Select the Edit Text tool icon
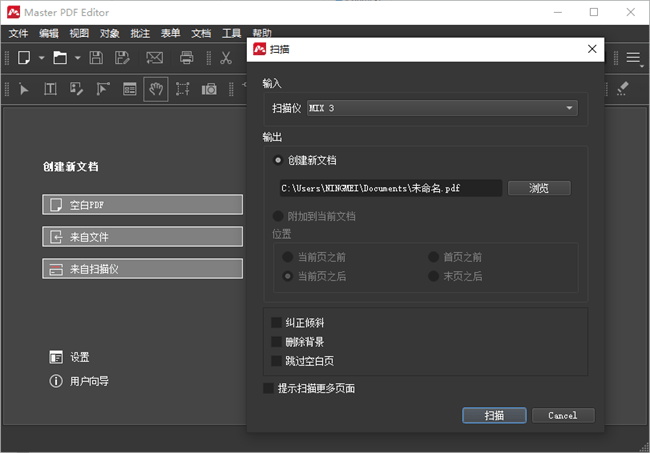Viewport: 650px width, 453px height. click(51, 89)
